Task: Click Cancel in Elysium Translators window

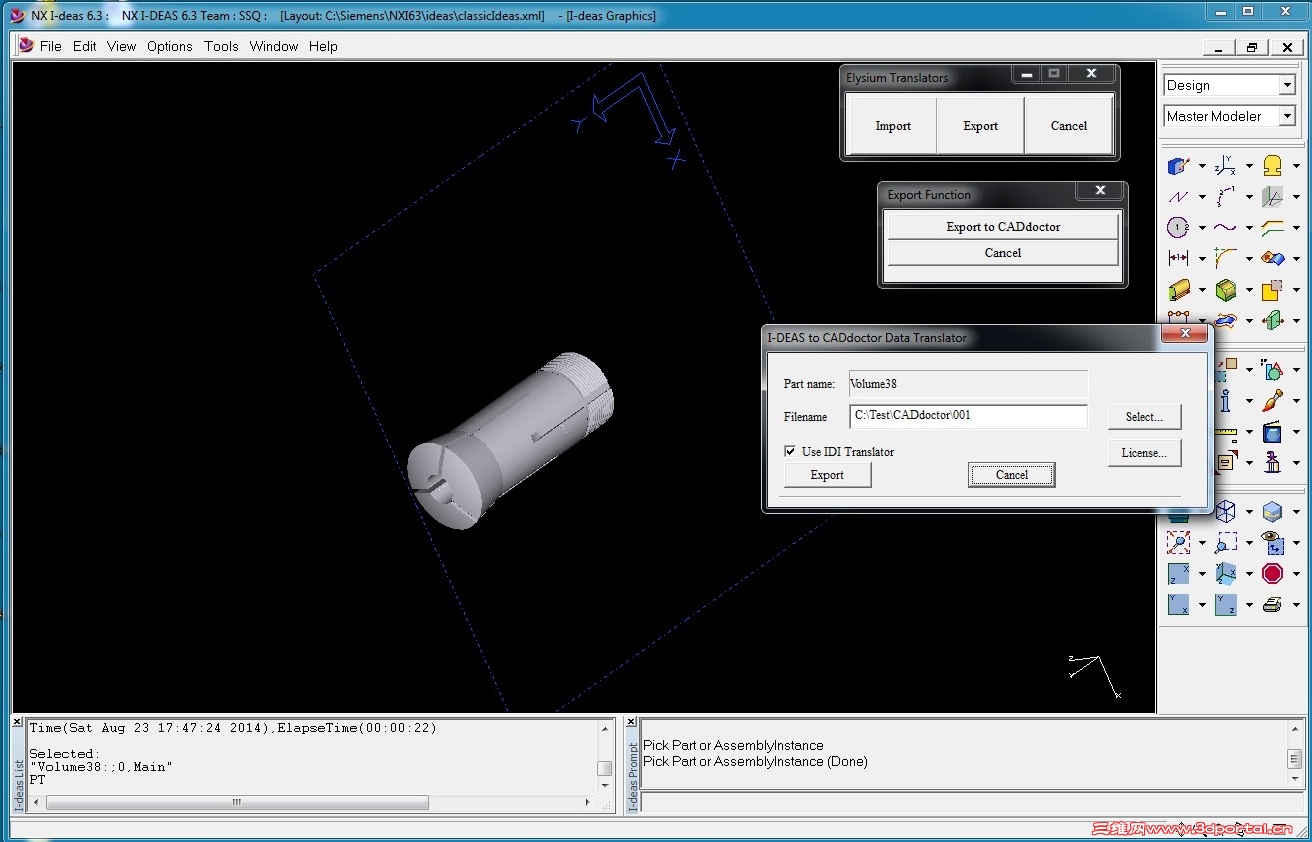Action: pyautogui.click(x=1069, y=126)
